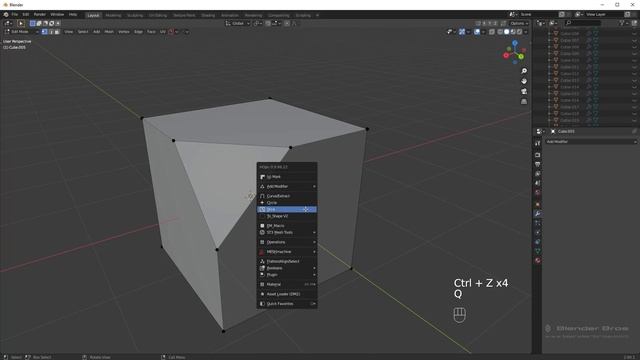Open the Object Data mesh properties tab

coord(538,251)
